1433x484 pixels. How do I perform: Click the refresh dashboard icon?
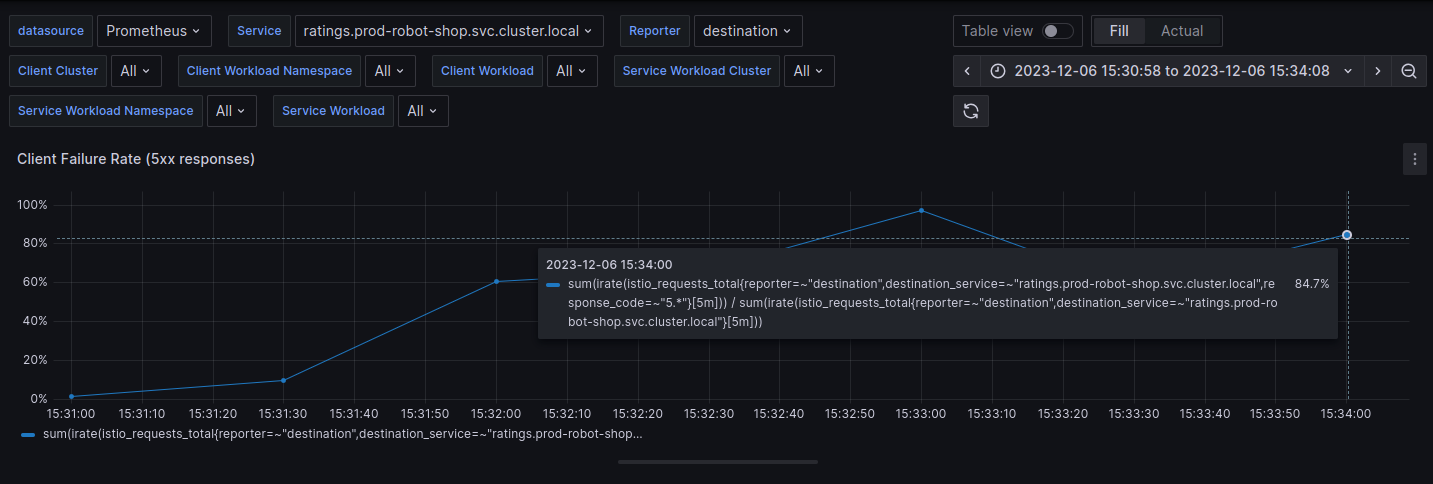(970, 111)
